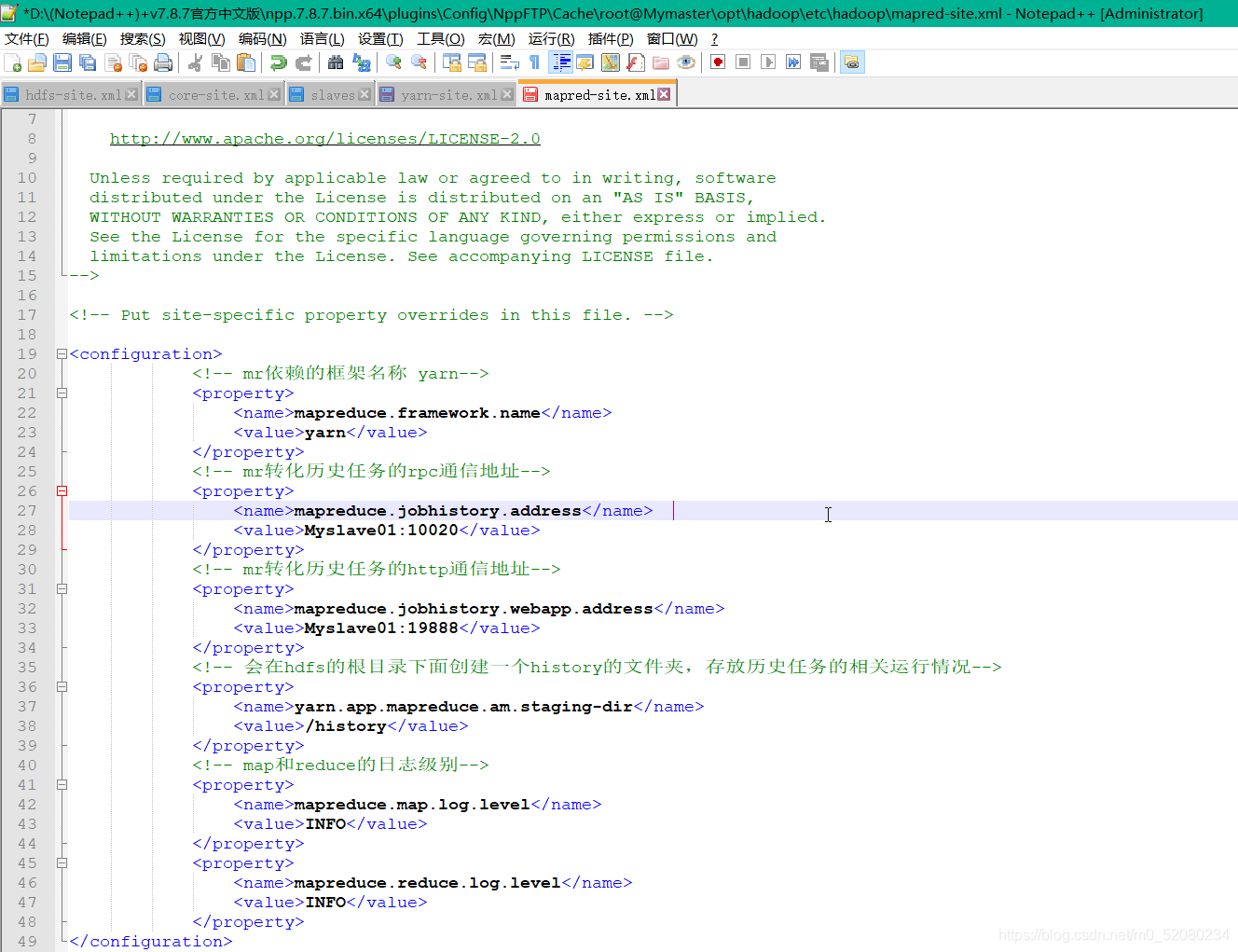Collapse property fold marker on line 41
Viewport: 1238px width, 952px height.
point(62,784)
